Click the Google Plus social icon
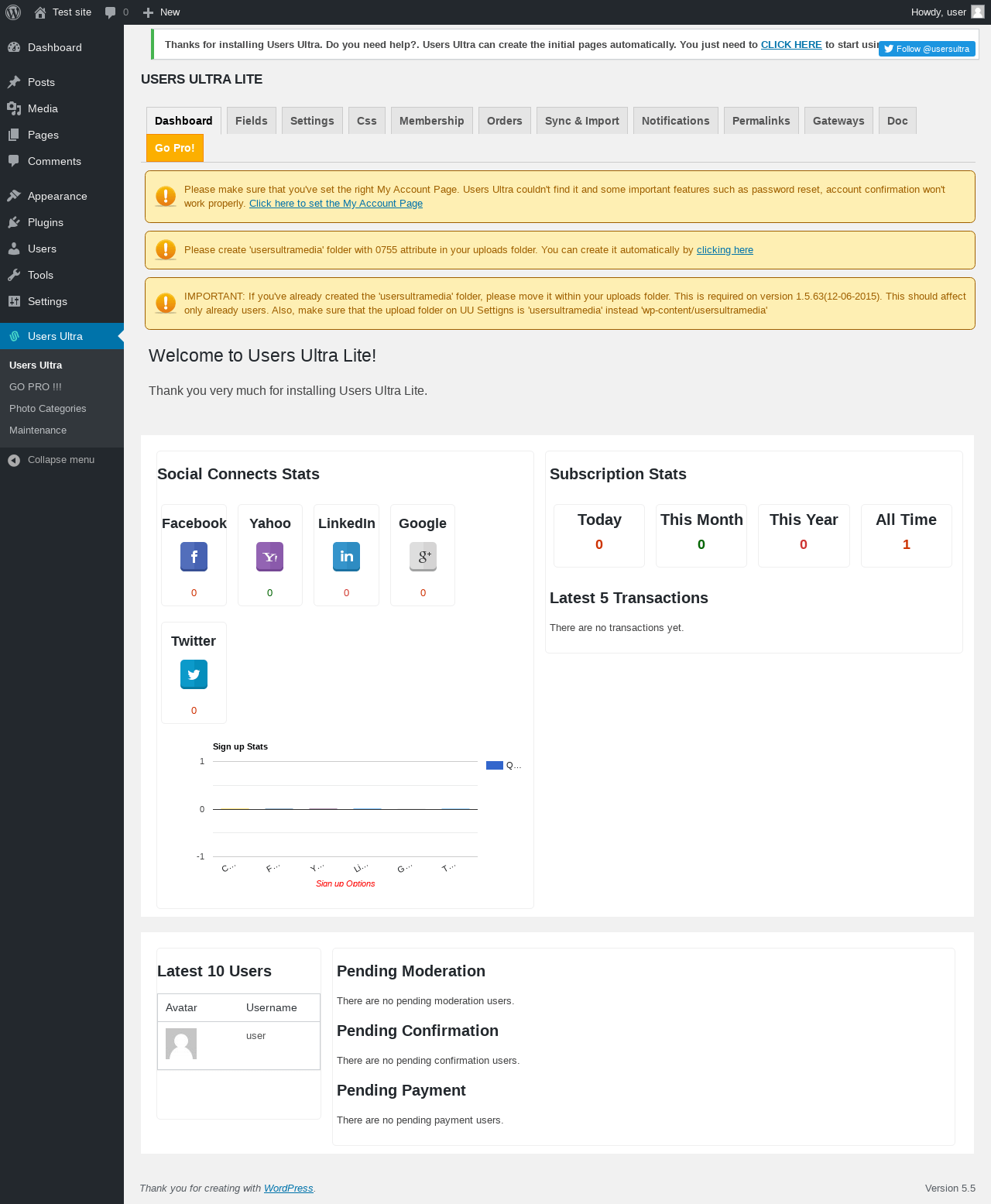This screenshot has width=991, height=1204. (423, 557)
